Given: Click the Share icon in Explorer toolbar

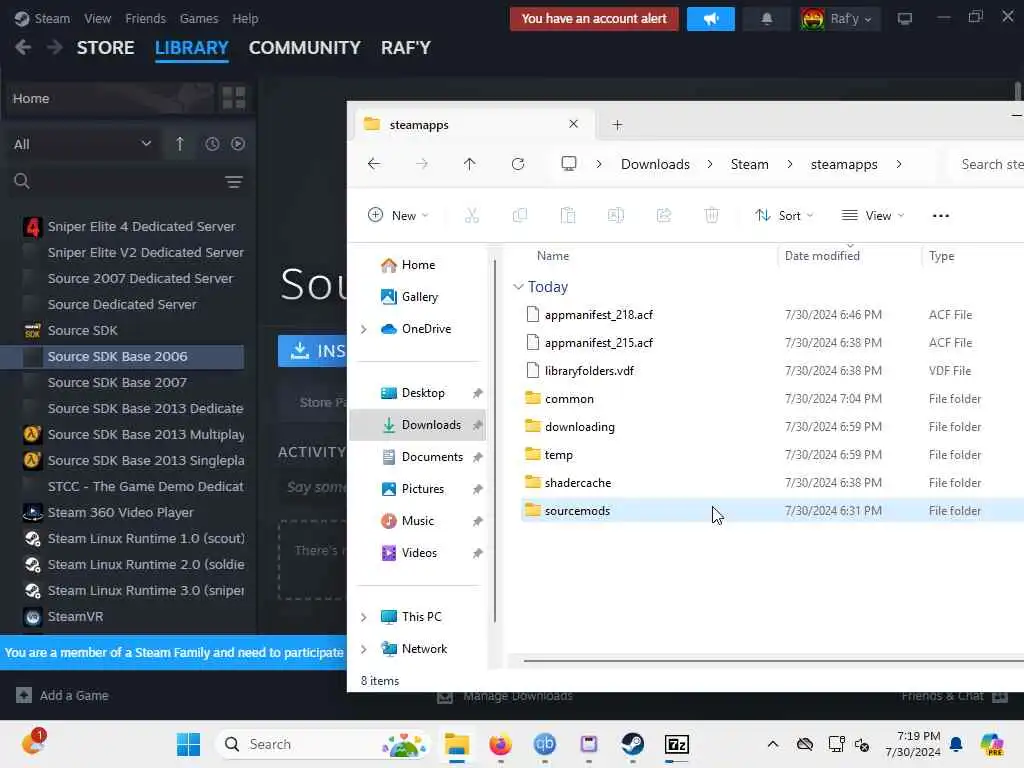Looking at the screenshot, I should (x=664, y=216).
